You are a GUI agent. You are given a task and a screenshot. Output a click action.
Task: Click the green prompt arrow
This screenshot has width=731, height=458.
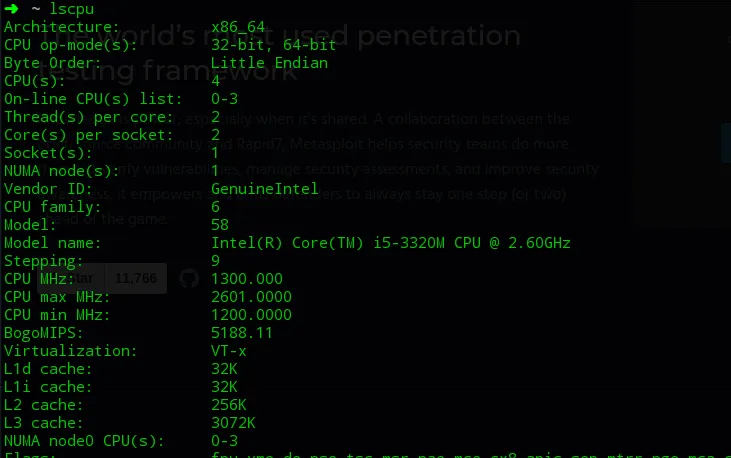tap(11, 8)
